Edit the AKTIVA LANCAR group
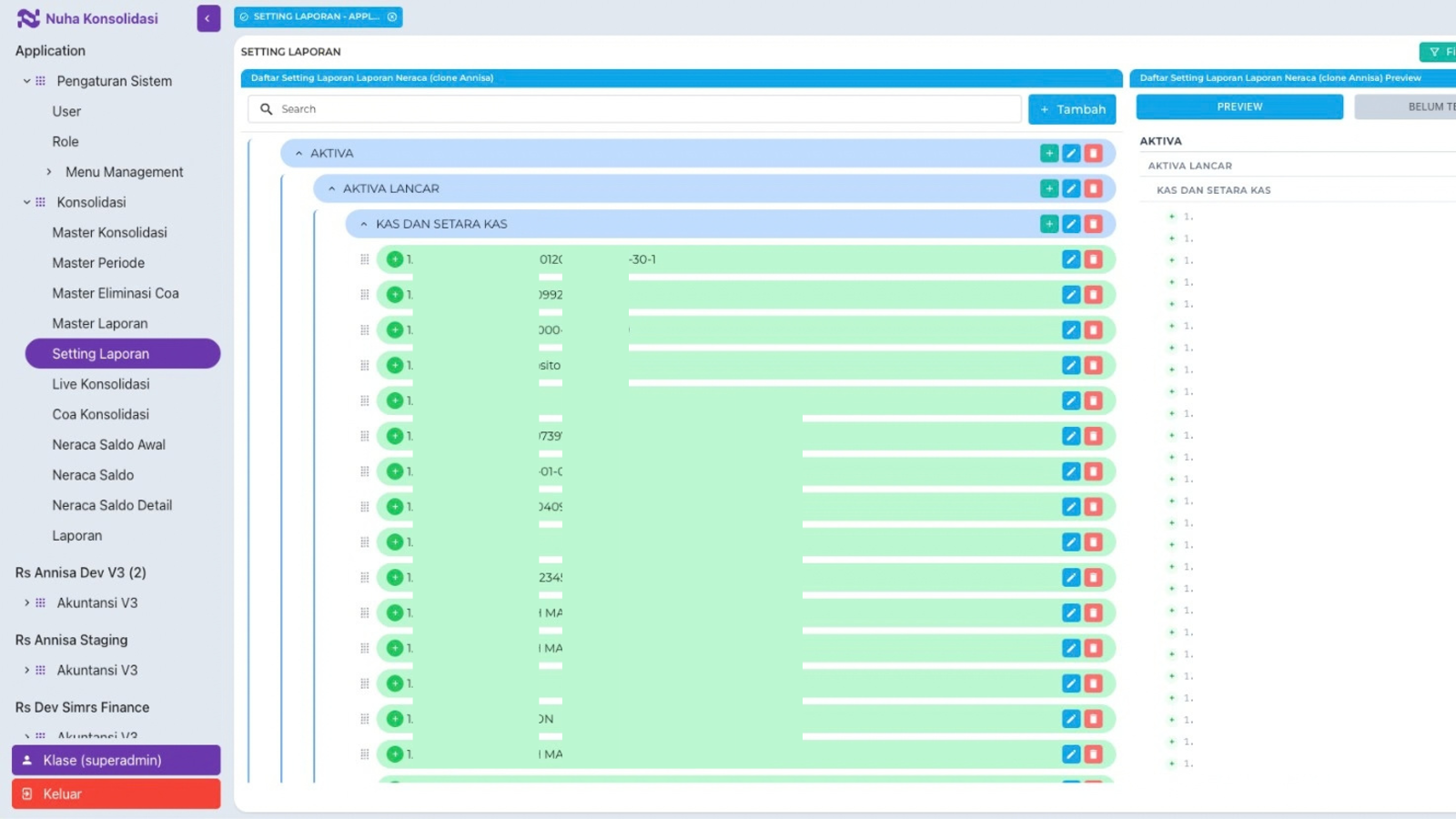The width and height of the screenshot is (1456, 819). click(x=1071, y=188)
